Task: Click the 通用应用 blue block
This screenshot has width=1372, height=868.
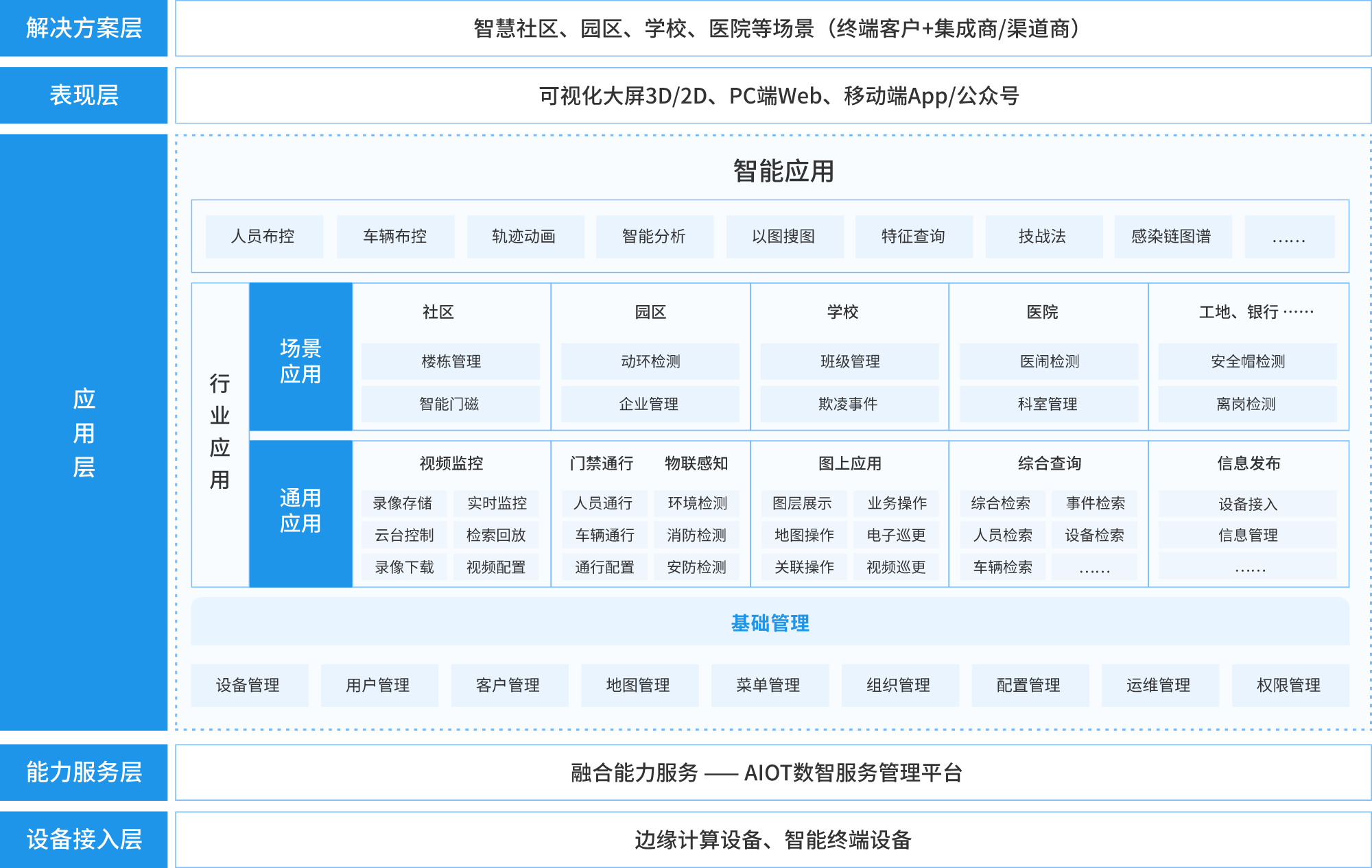Action: point(300,511)
